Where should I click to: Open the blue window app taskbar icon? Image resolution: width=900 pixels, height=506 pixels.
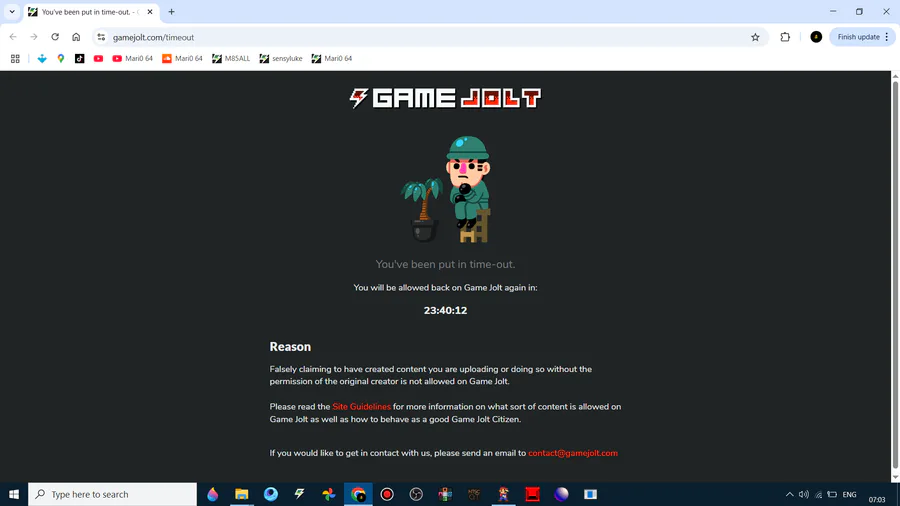point(591,494)
